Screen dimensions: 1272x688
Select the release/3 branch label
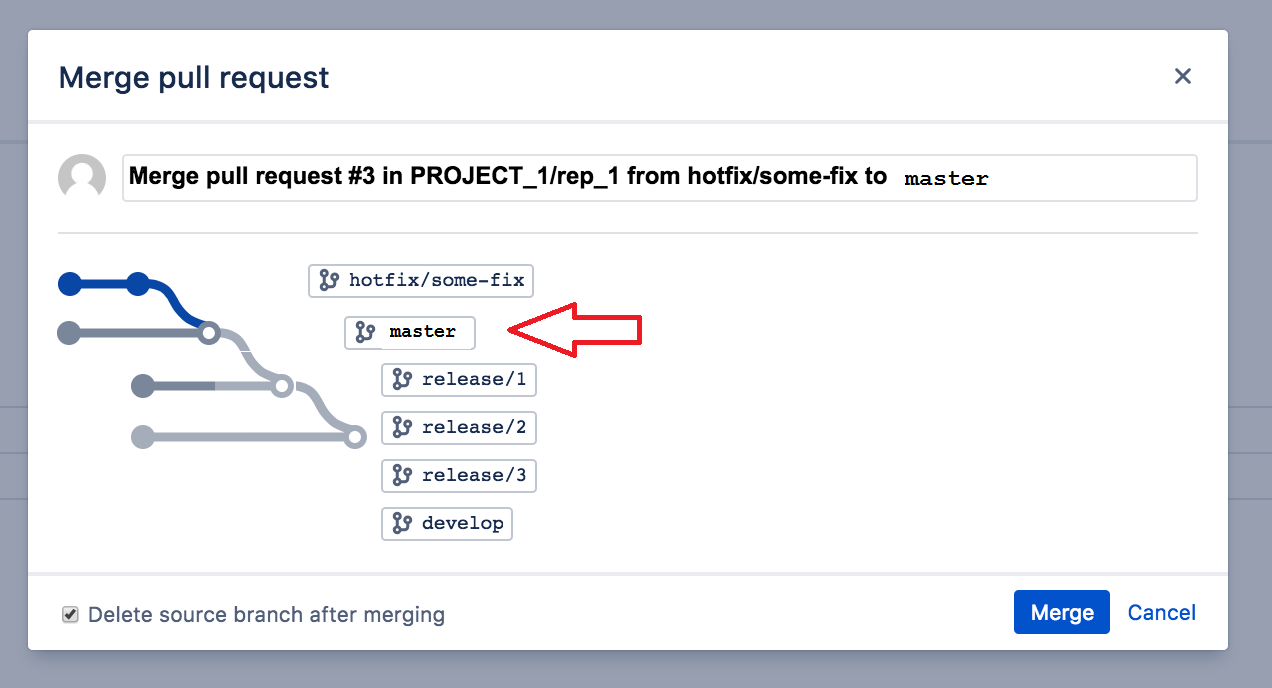459,475
